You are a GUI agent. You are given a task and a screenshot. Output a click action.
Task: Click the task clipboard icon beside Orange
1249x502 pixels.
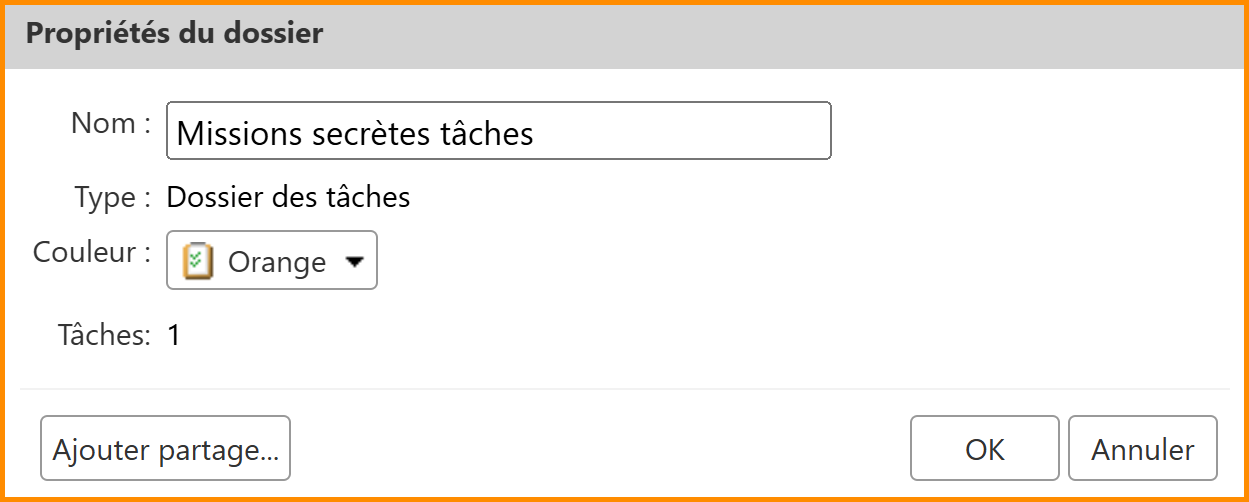click(198, 261)
